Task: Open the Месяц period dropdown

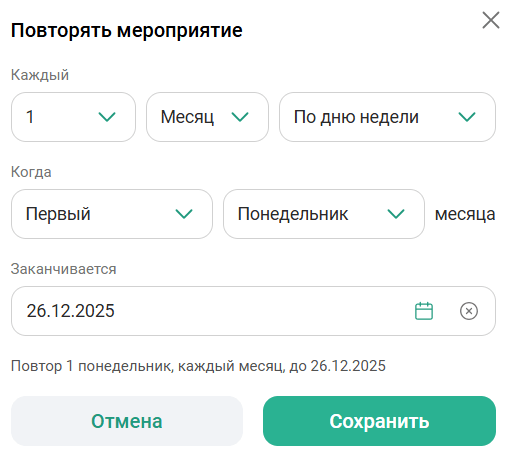Action: [207, 117]
